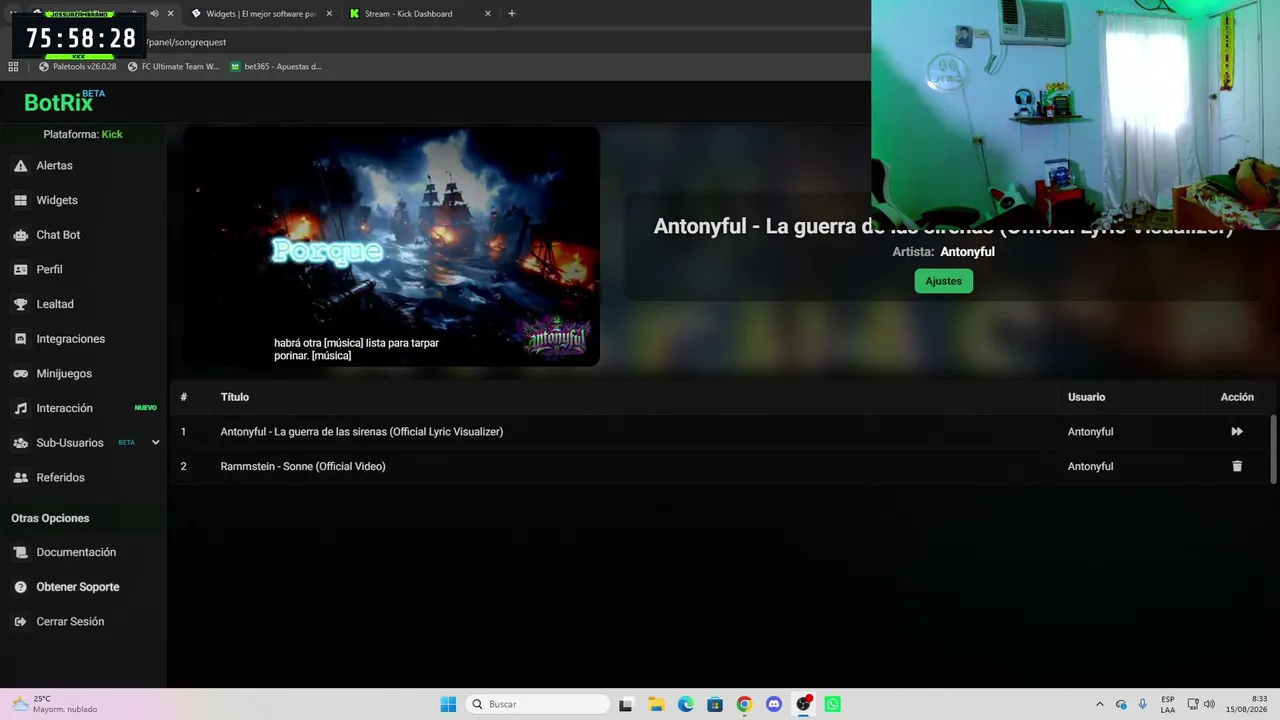Click the taskbar Buscar search box
The width and height of the screenshot is (1280, 720).
coord(538,704)
